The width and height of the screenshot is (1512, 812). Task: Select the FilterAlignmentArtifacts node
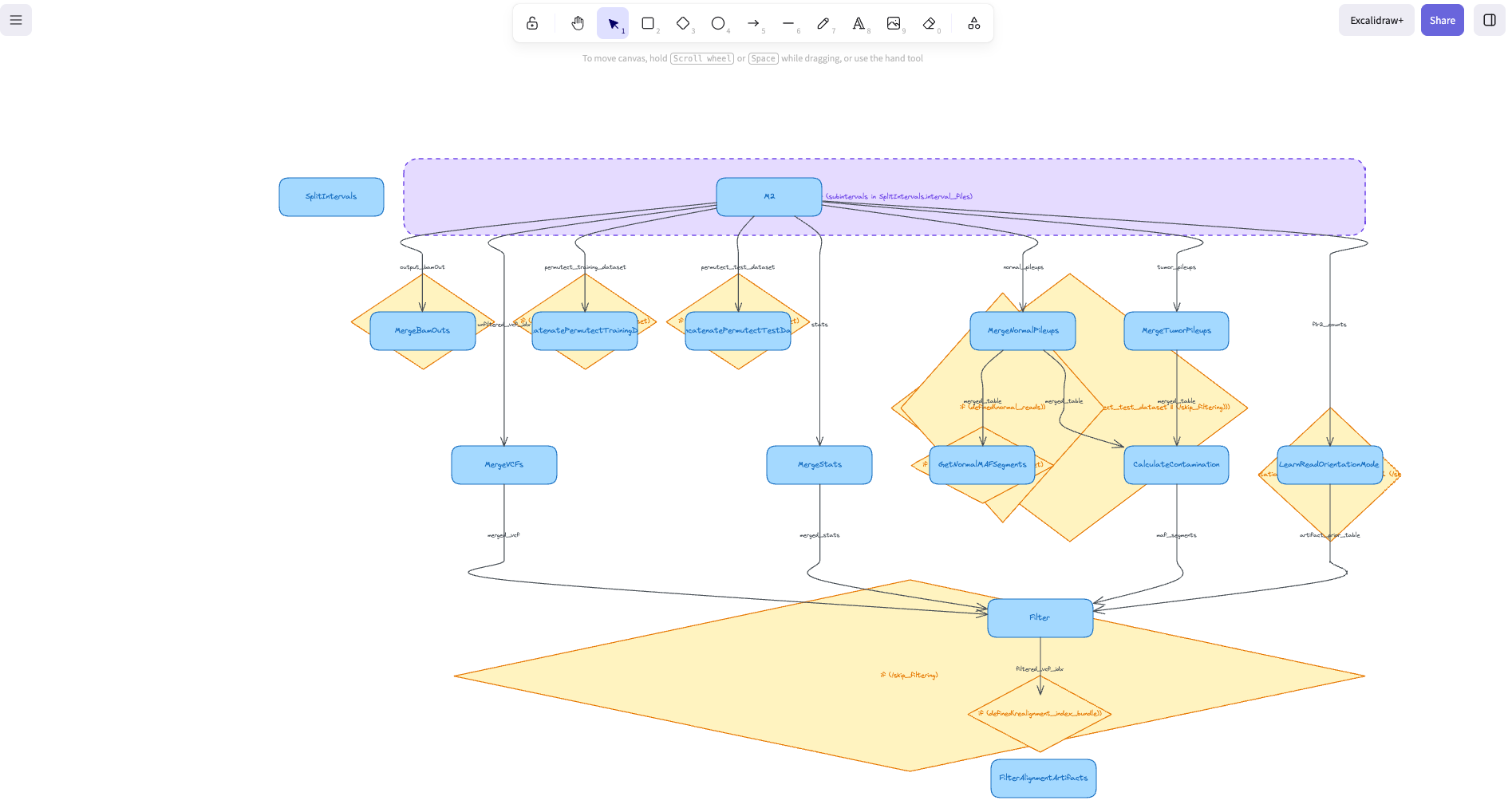[x=1043, y=778]
